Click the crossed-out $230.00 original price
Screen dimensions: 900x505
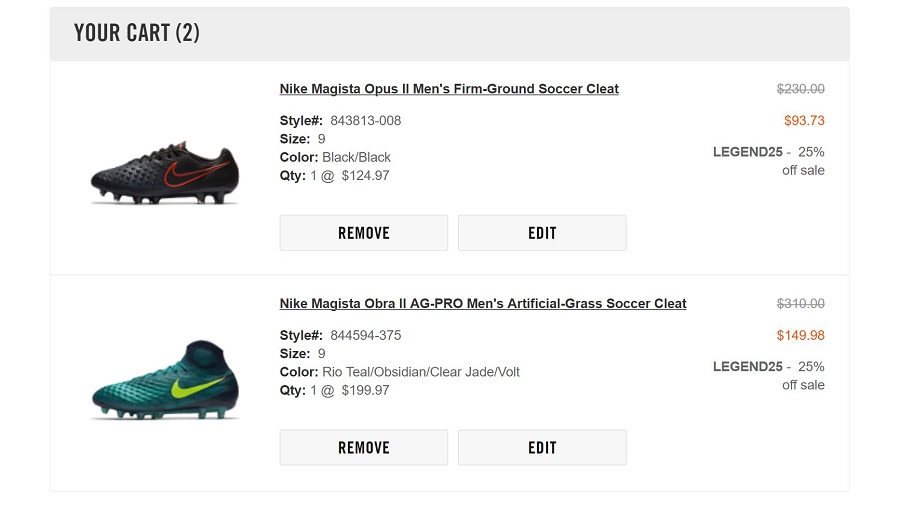(800, 89)
